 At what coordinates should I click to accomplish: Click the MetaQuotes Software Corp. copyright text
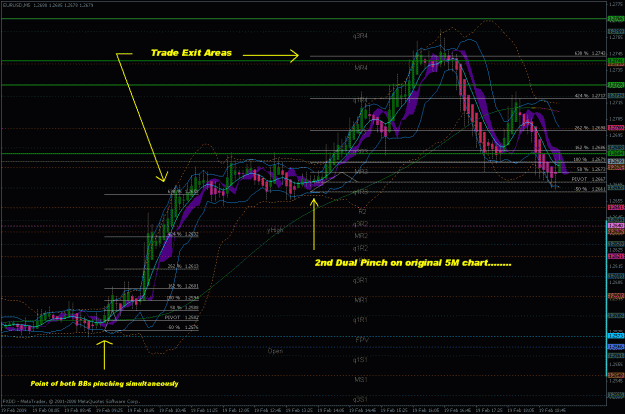pos(71,401)
